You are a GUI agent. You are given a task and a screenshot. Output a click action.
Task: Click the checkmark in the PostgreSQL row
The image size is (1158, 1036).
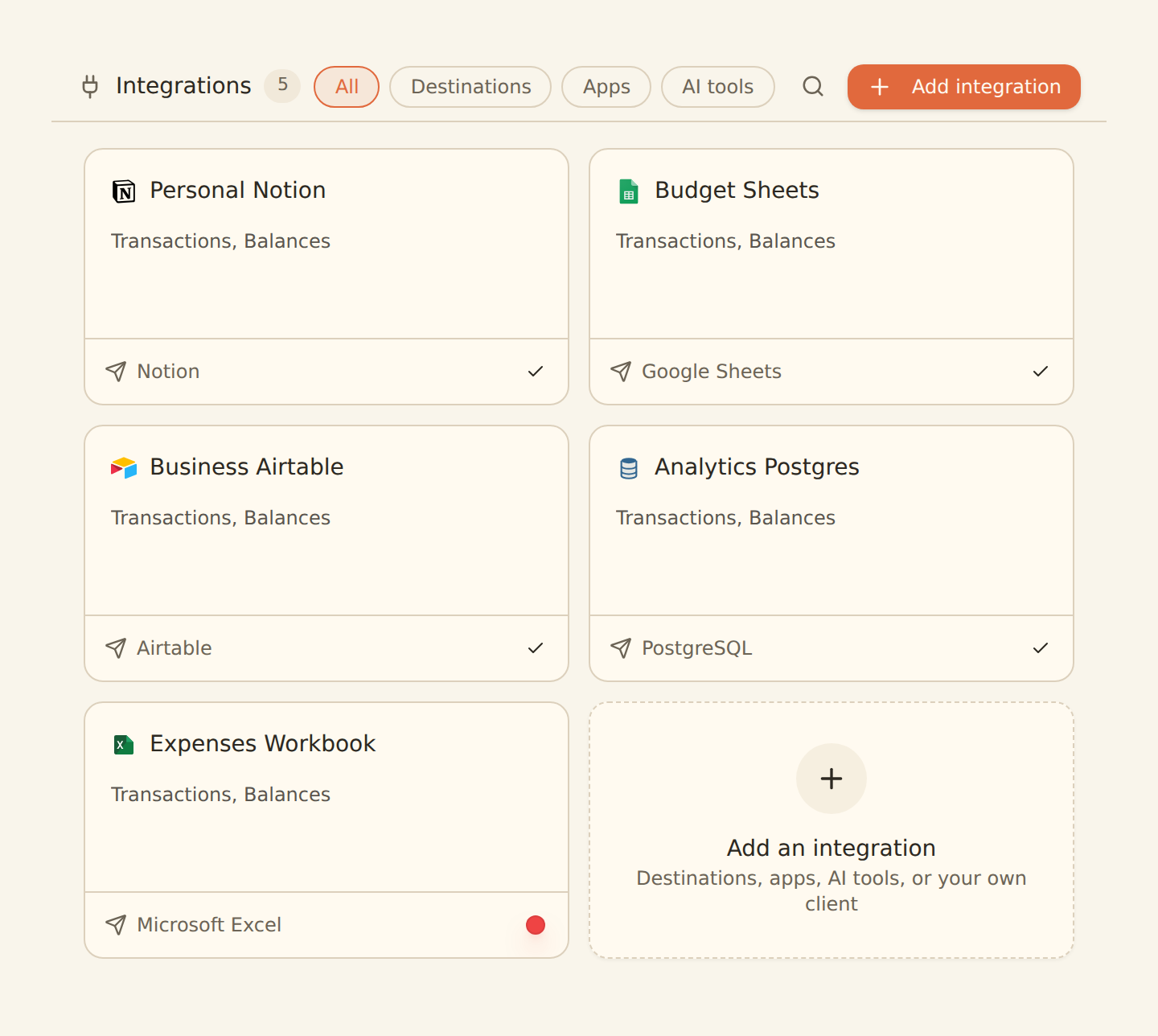(1041, 647)
